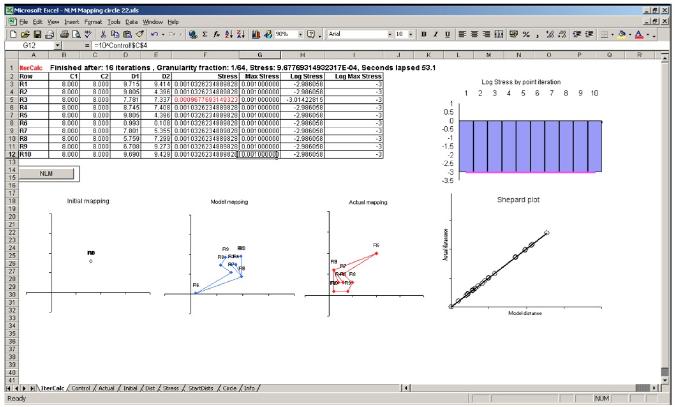Image resolution: width=676 pixels, height=407 pixels.
Task: Toggle Italic formatting
Action: [436, 34]
